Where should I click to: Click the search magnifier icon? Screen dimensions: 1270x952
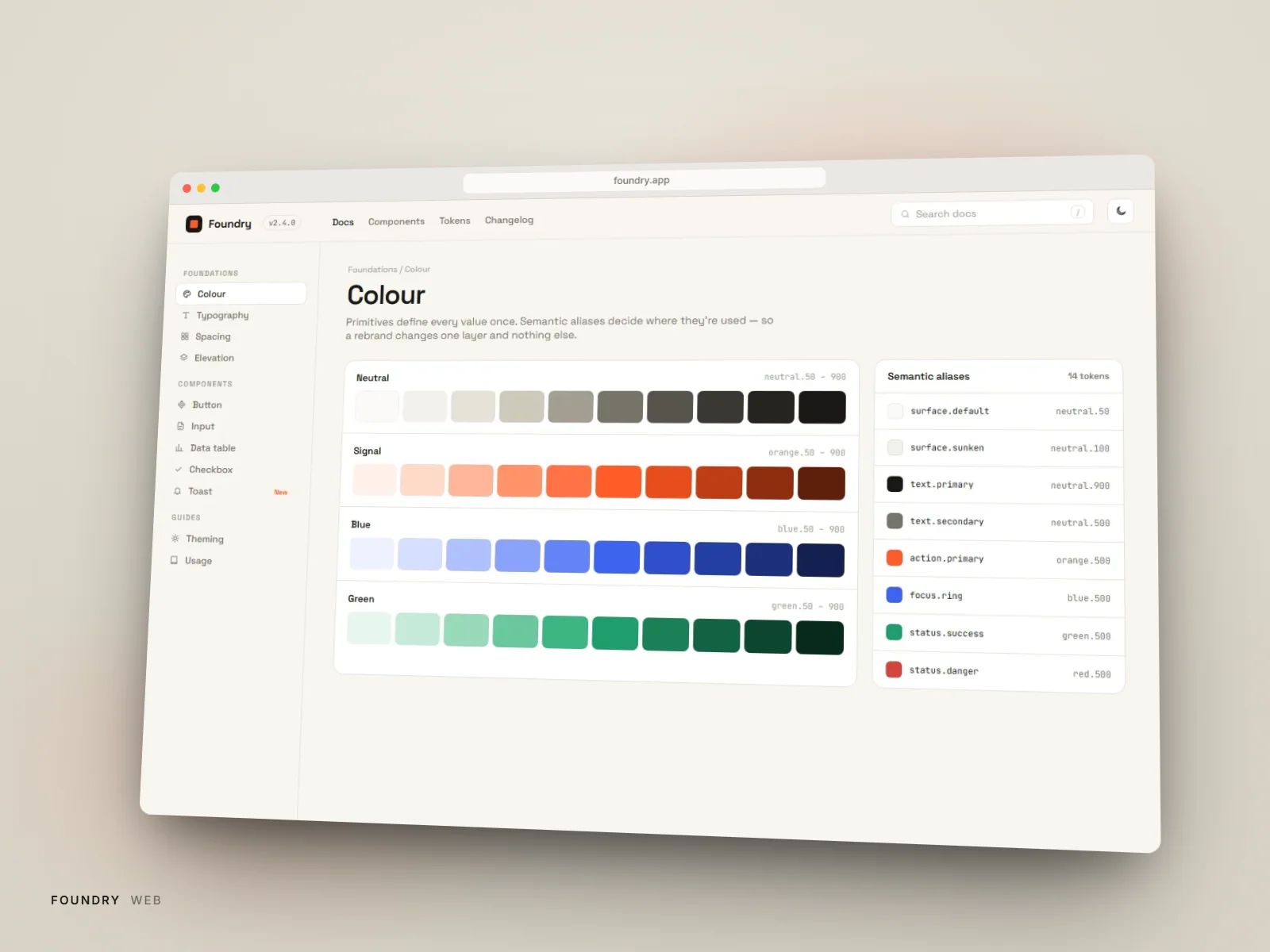pos(905,214)
